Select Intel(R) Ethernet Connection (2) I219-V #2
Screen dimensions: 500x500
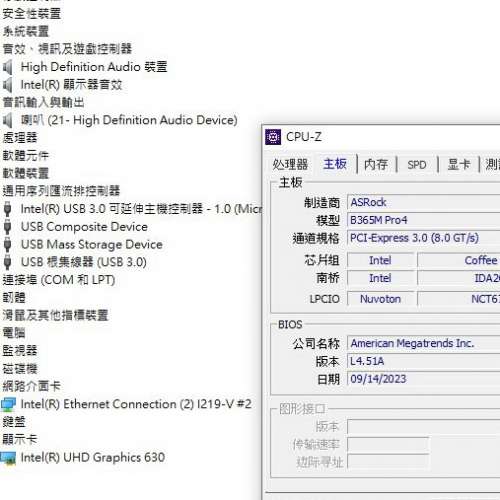click(x=136, y=404)
